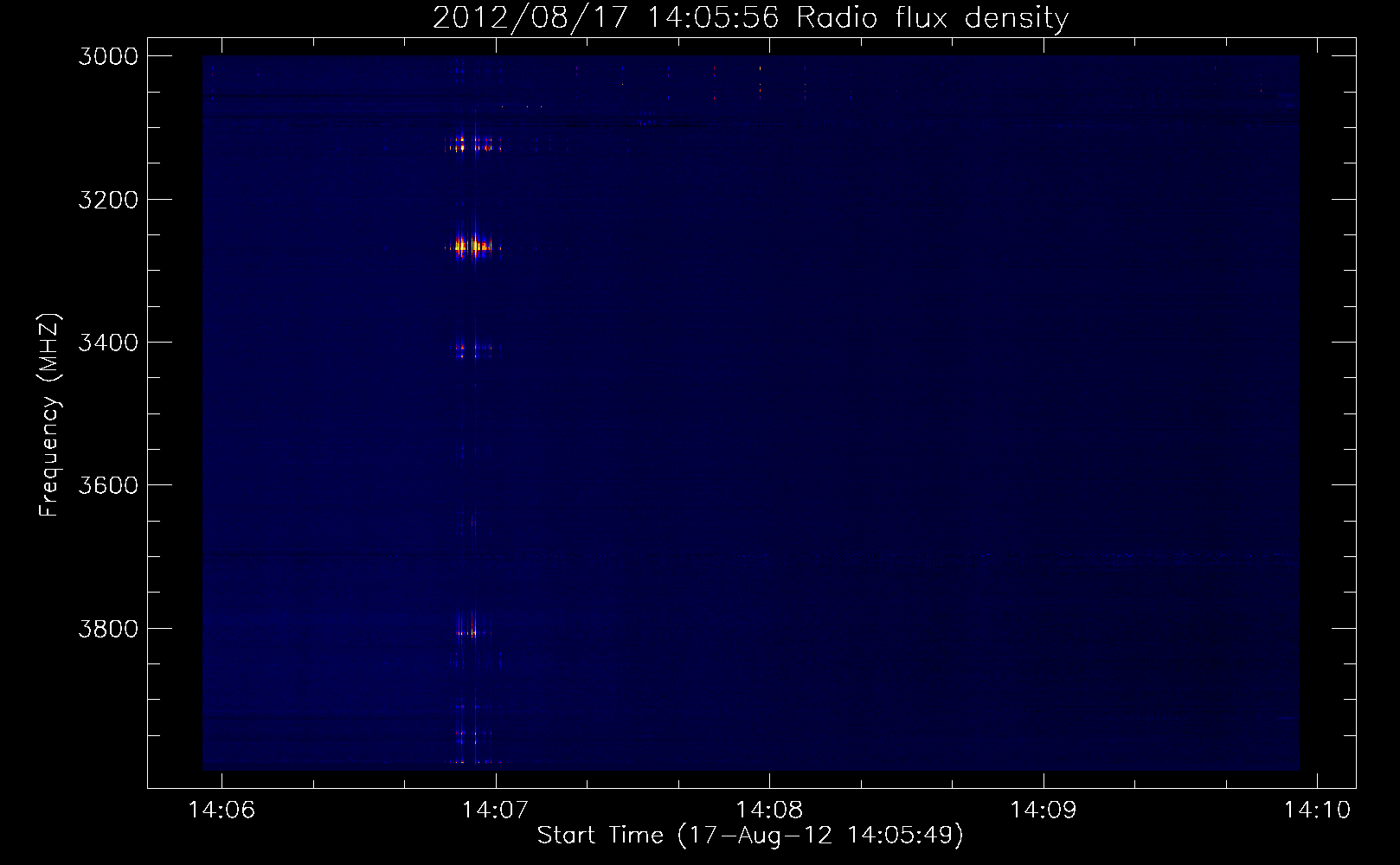
Task: Click the 3000 frequency tick label
Action: [x=108, y=56]
